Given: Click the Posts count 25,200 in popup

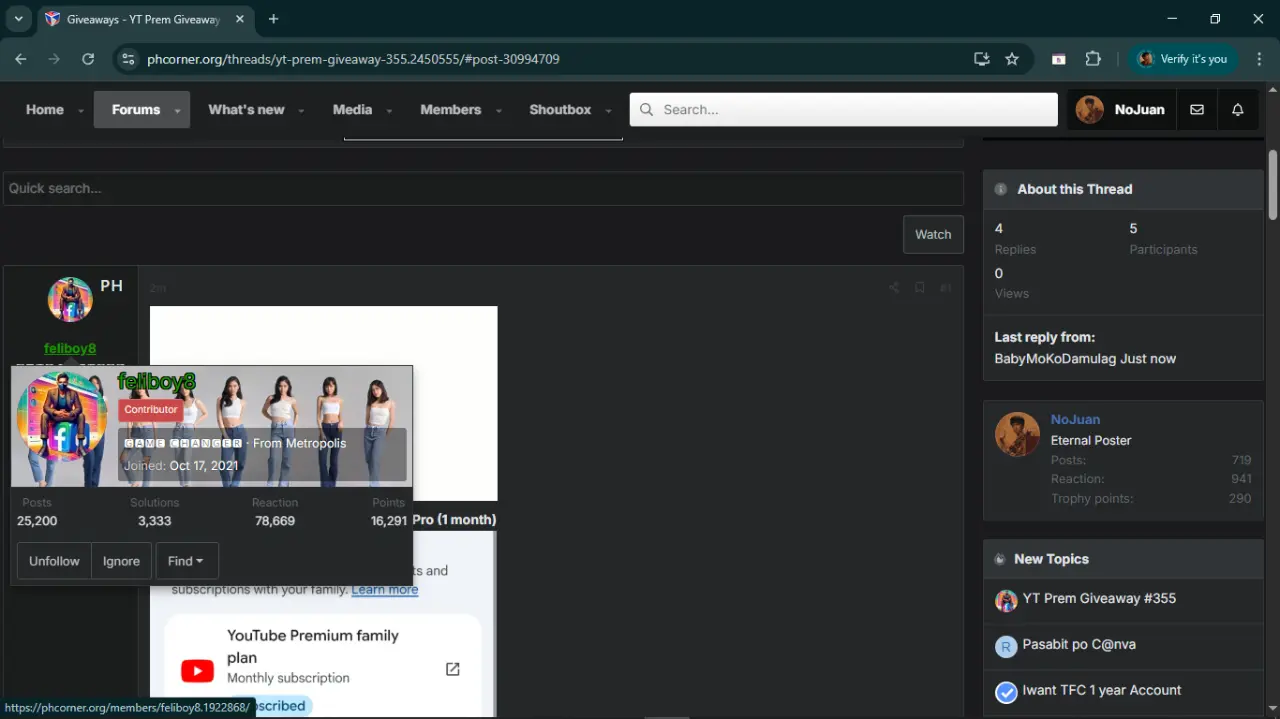Looking at the screenshot, I should (37, 521).
